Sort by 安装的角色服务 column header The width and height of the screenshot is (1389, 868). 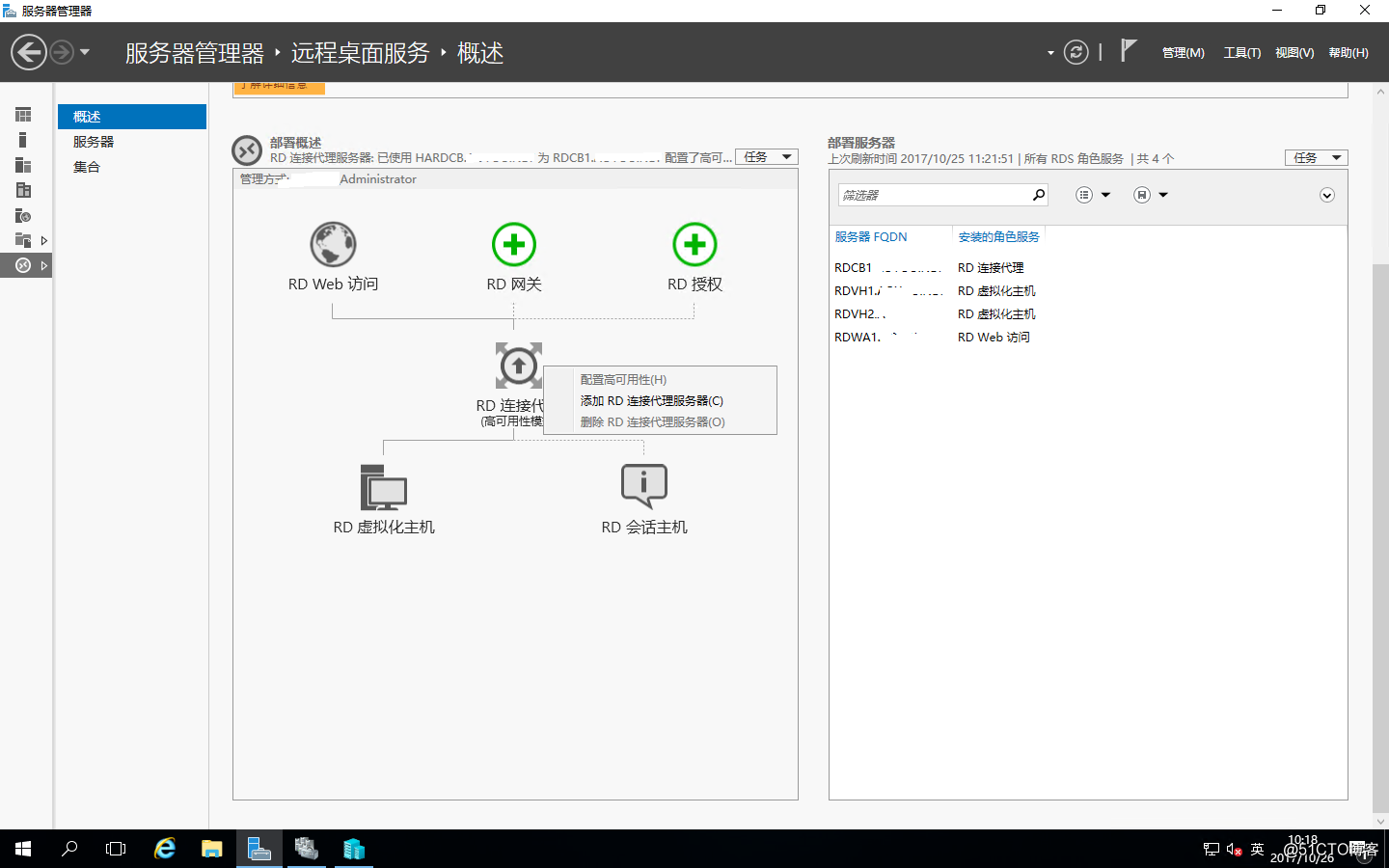click(999, 237)
